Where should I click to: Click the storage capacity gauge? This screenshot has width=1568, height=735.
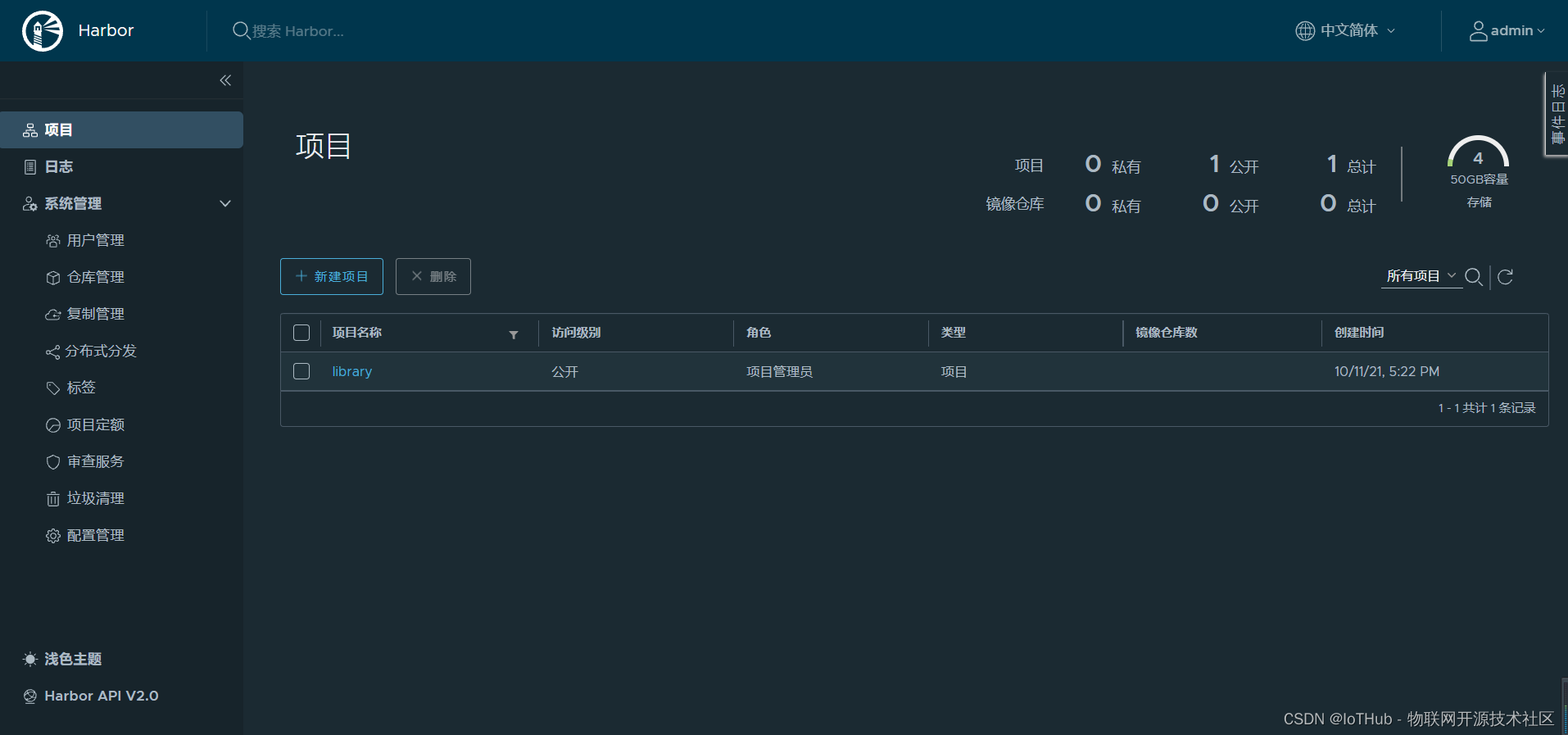(x=1479, y=152)
